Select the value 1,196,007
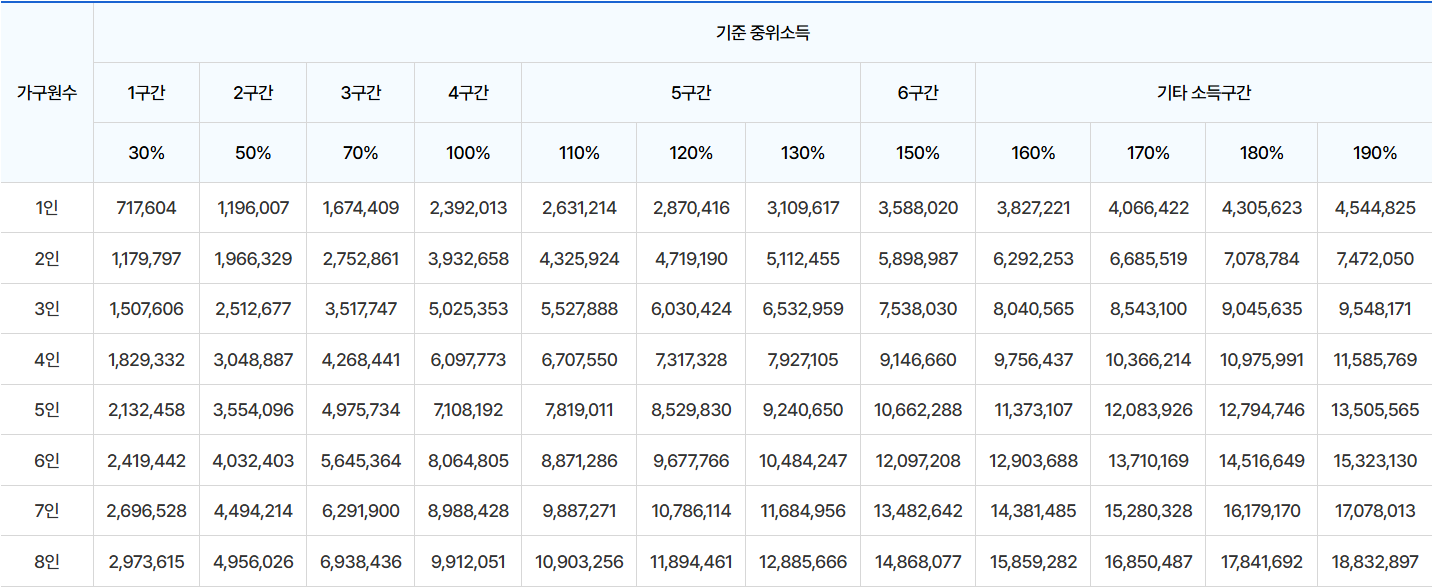Screen dimensions: 1433x588 click(x=253, y=208)
